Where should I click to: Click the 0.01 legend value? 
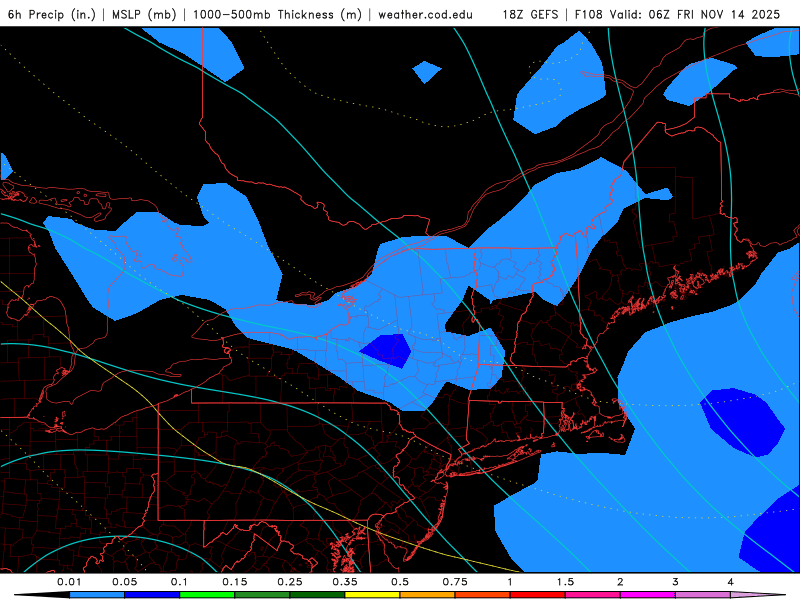[x=69, y=582]
